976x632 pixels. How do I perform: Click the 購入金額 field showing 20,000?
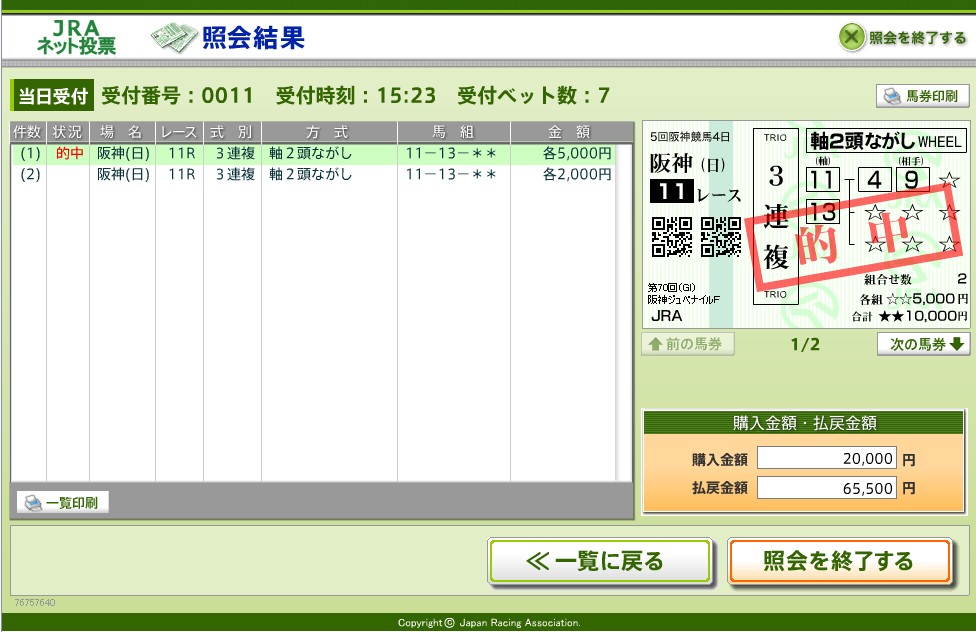827,459
